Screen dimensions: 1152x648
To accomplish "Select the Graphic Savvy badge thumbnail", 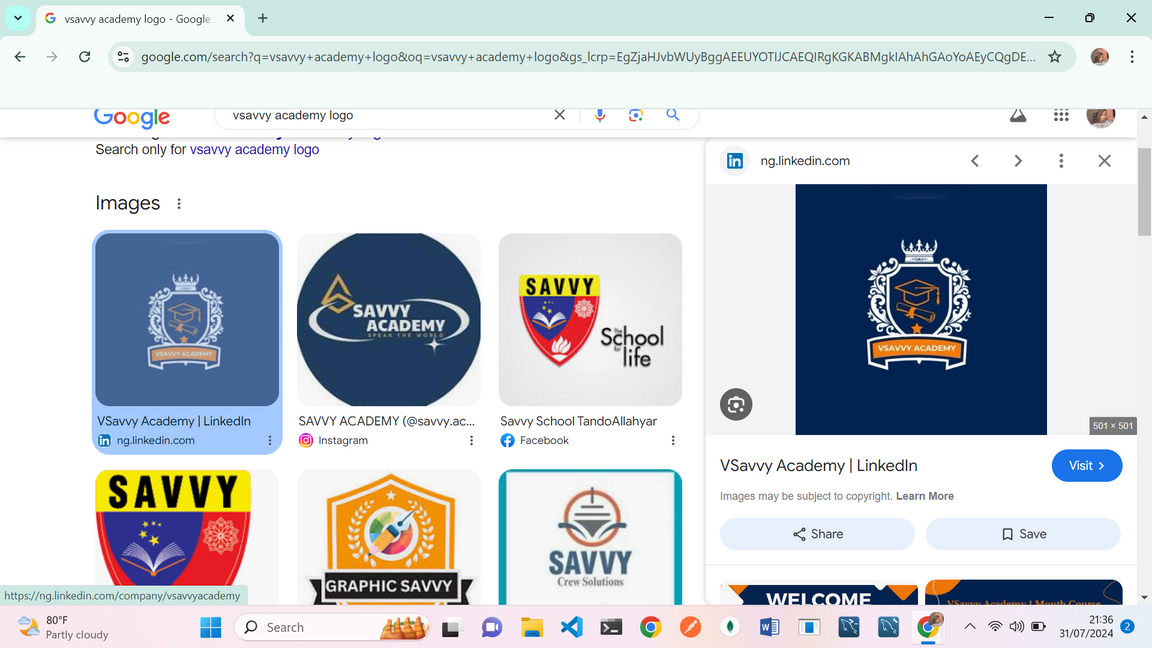I will 389,537.
